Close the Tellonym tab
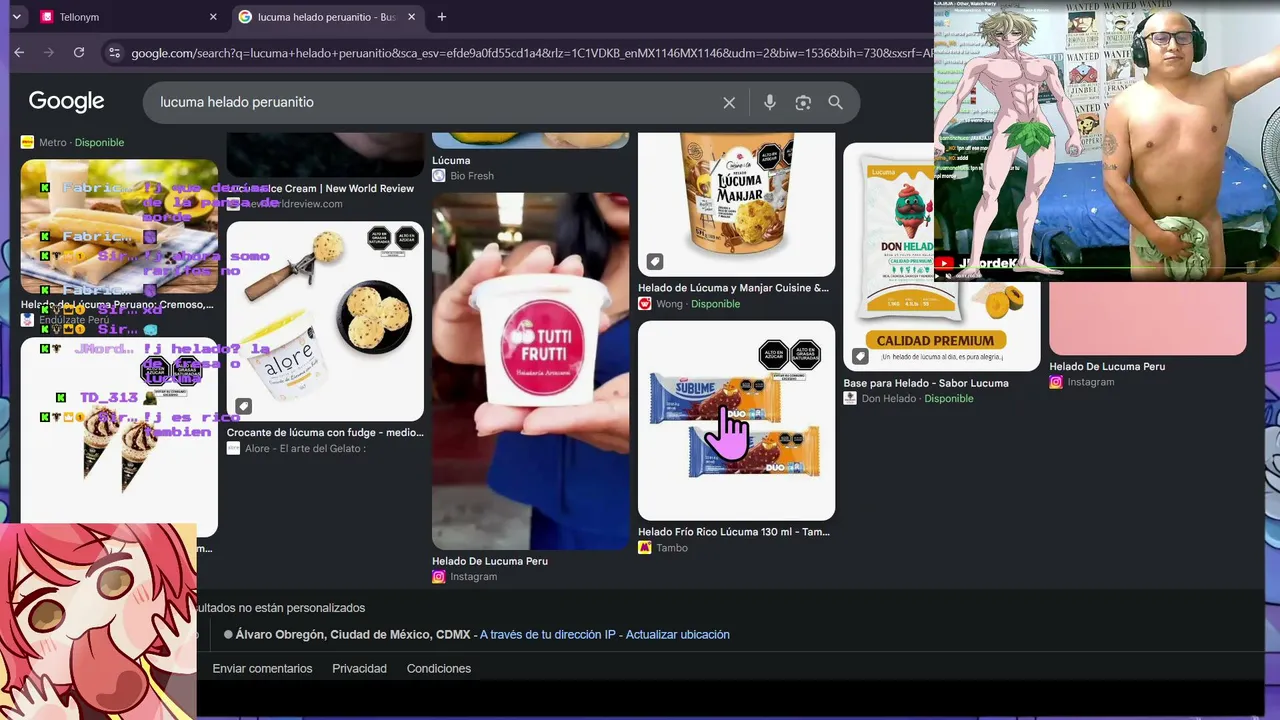The height and width of the screenshot is (720, 1280). pyautogui.click(x=213, y=17)
